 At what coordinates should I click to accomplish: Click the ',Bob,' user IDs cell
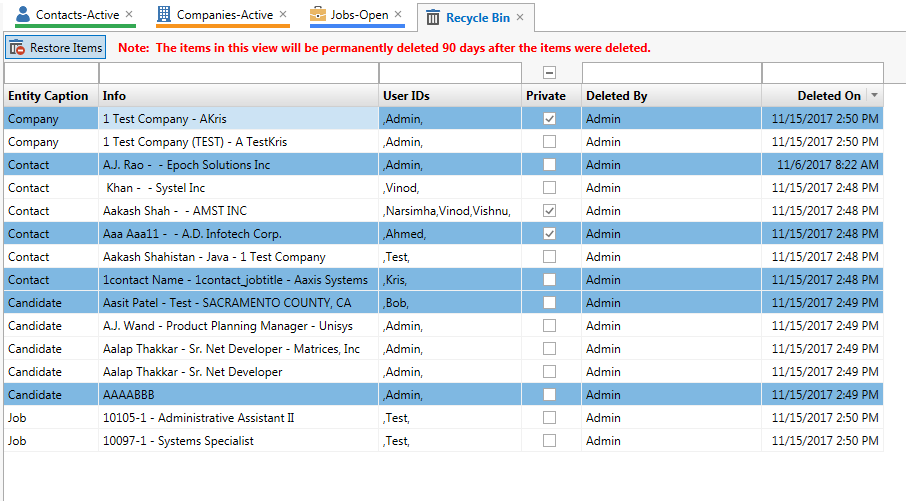tap(450, 303)
